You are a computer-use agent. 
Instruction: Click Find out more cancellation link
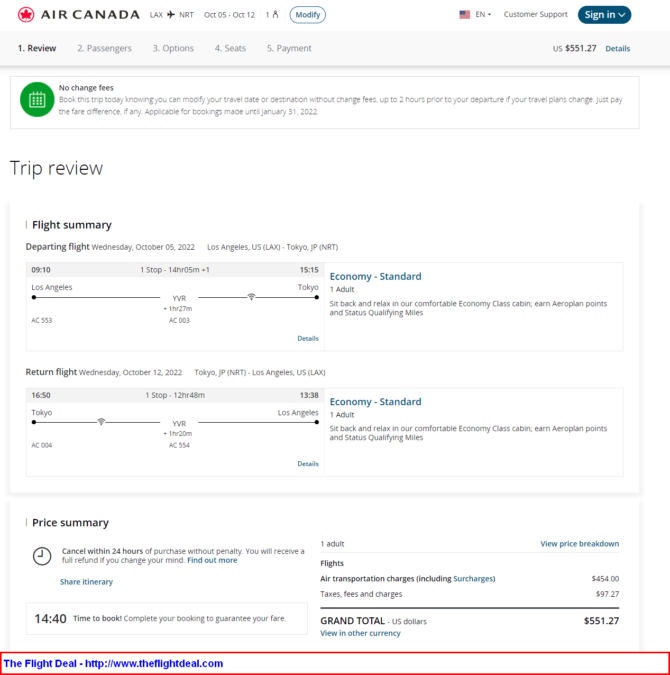click(x=212, y=560)
